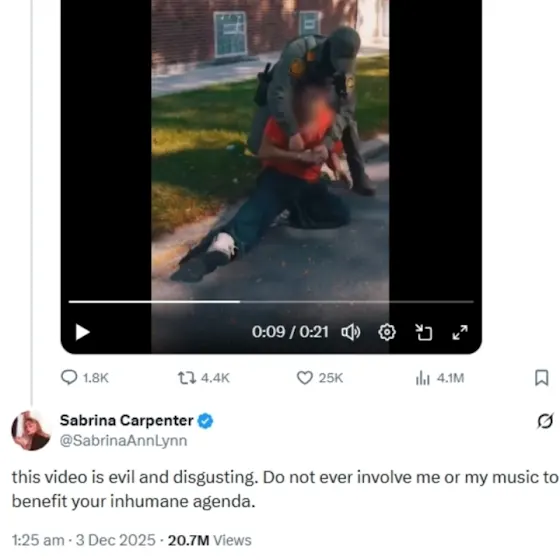Click the video frame of the embedded clip
The height and width of the screenshot is (560, 560).
click(270, 150)
